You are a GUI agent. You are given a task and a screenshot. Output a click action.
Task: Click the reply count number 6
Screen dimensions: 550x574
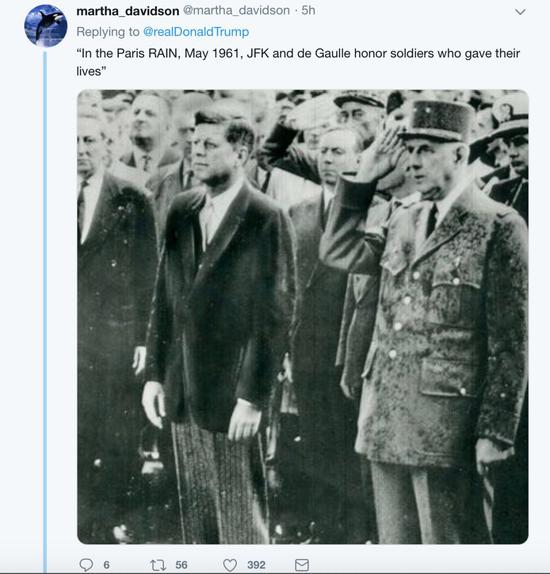106,565
